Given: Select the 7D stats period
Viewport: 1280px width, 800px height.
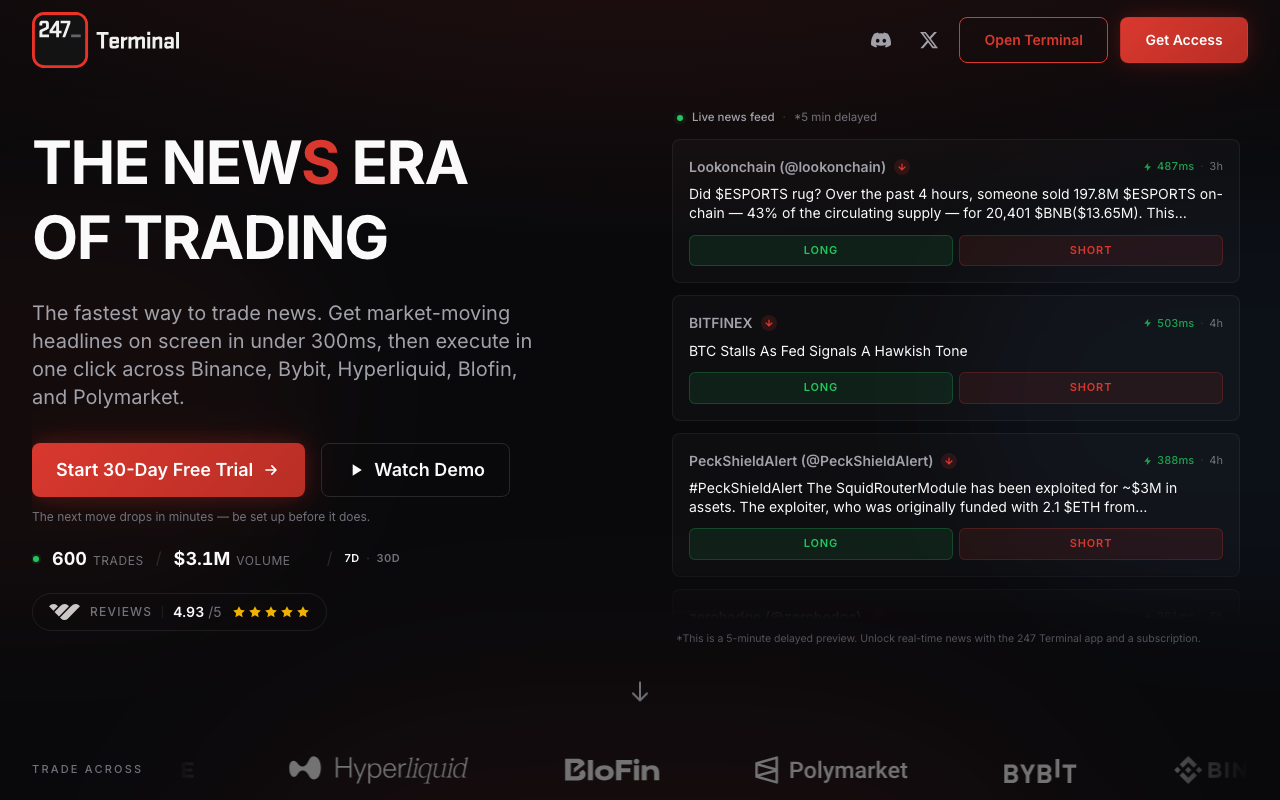Looking at the screenshot, I should (x=351, y=558).
